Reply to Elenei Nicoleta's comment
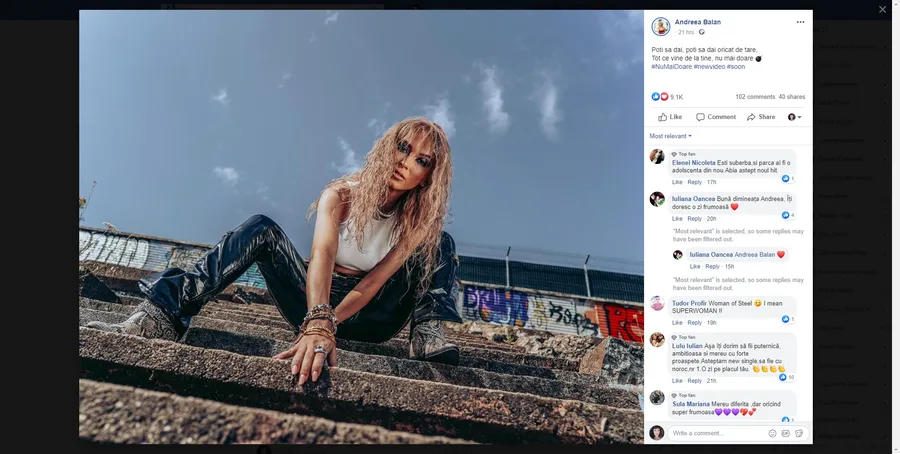 [x=694, y=182]
